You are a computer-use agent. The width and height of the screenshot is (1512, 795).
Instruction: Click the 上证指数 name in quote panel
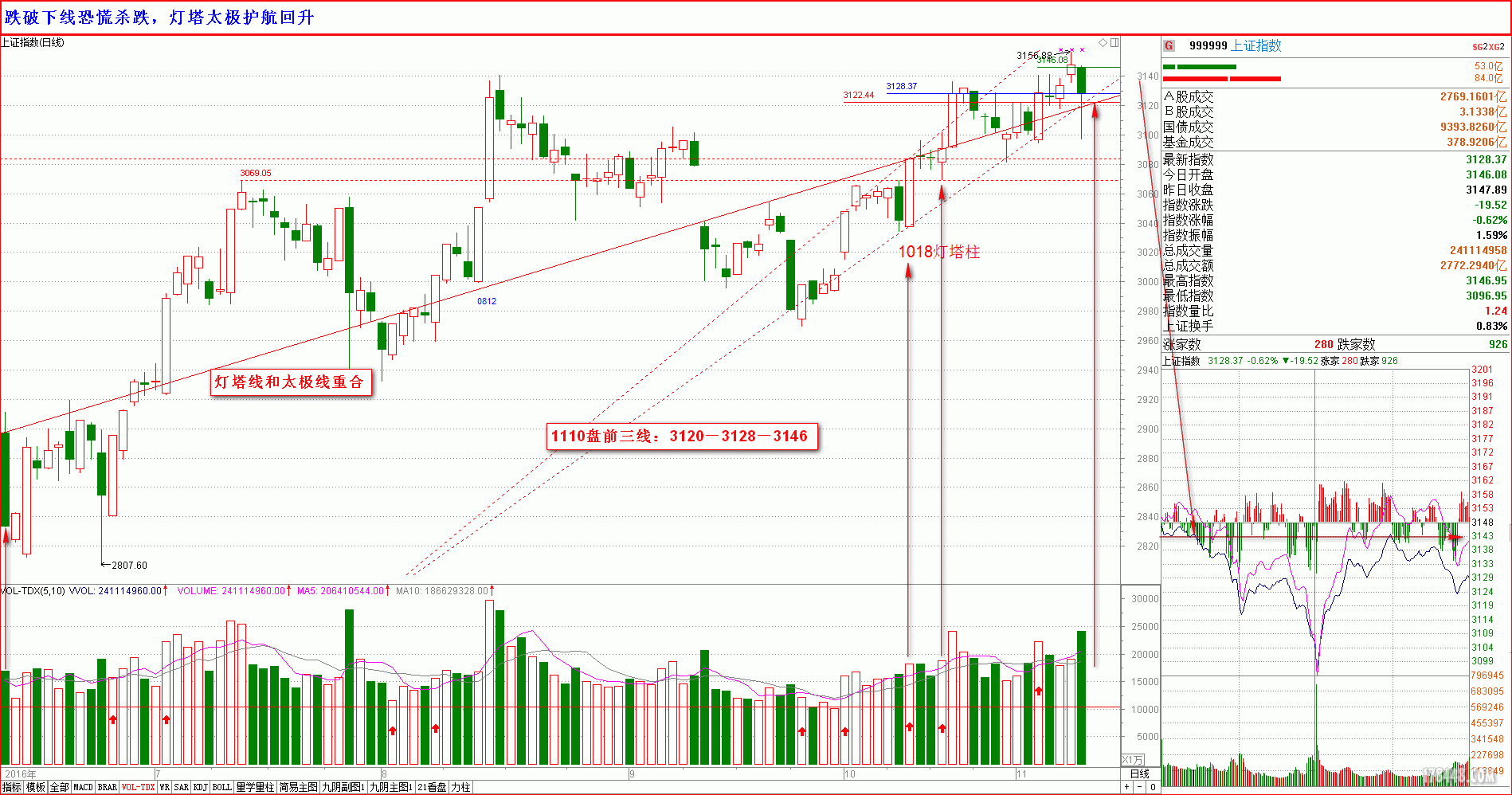tap(1256, 45)
